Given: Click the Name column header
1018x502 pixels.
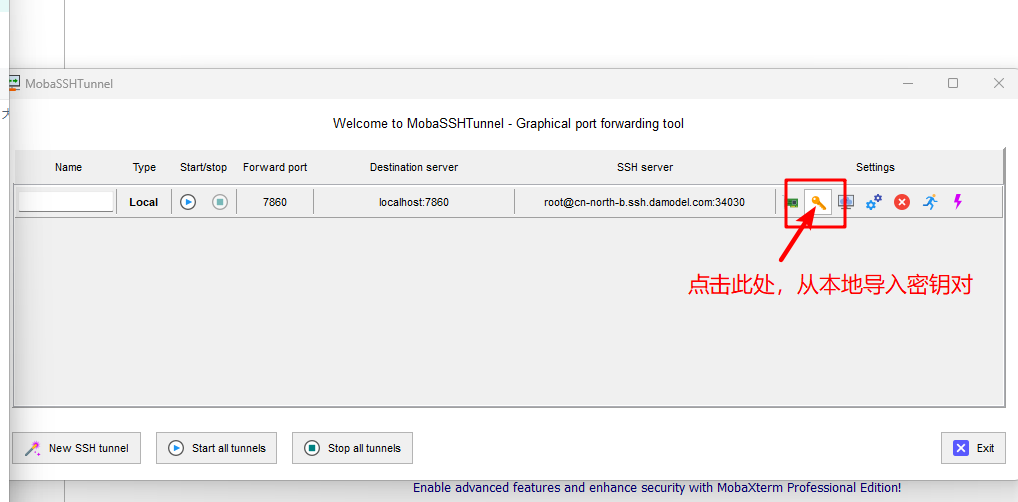Looking at the screenshot, I should point(68,168).
